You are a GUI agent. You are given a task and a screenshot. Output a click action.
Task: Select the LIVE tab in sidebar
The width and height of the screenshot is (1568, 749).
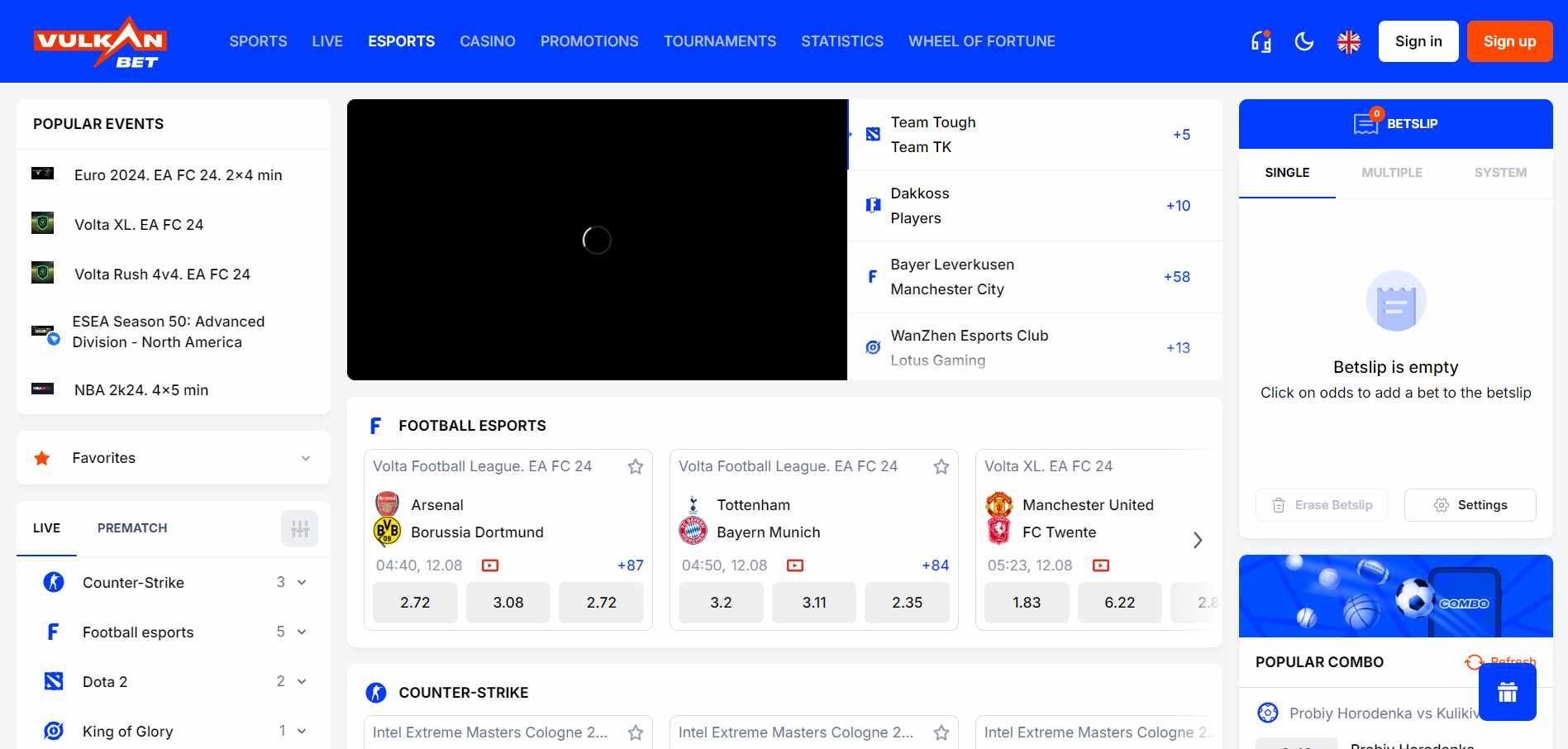[x=46, y=527]
